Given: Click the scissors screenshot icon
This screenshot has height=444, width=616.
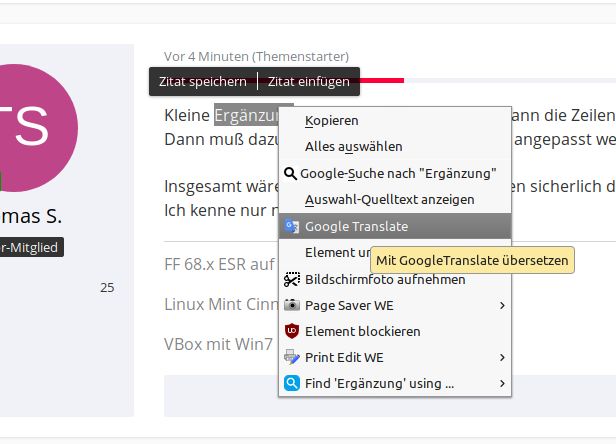Looking at the screenshot, I should coord(292,279).
